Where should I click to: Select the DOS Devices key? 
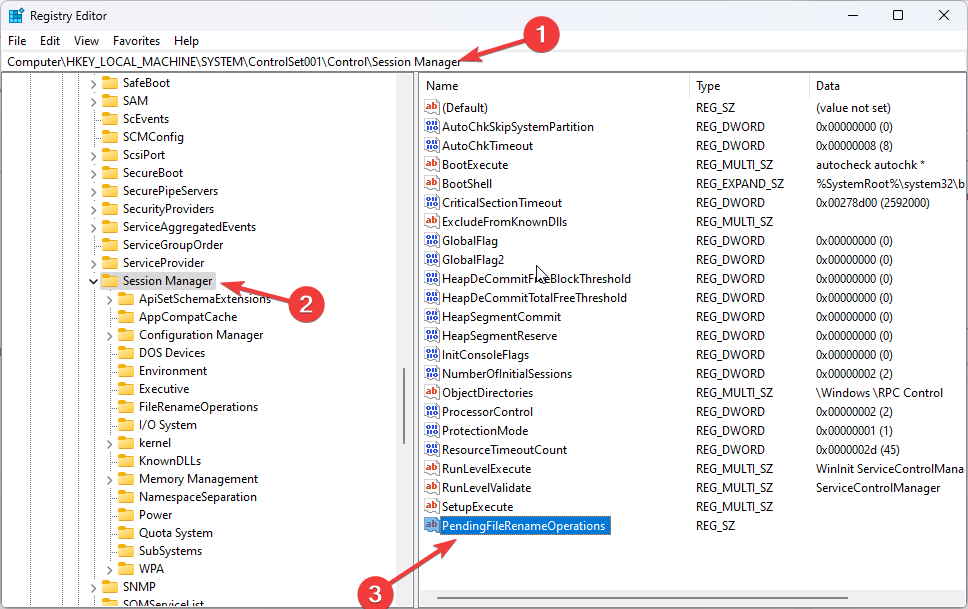click(172, 353)
